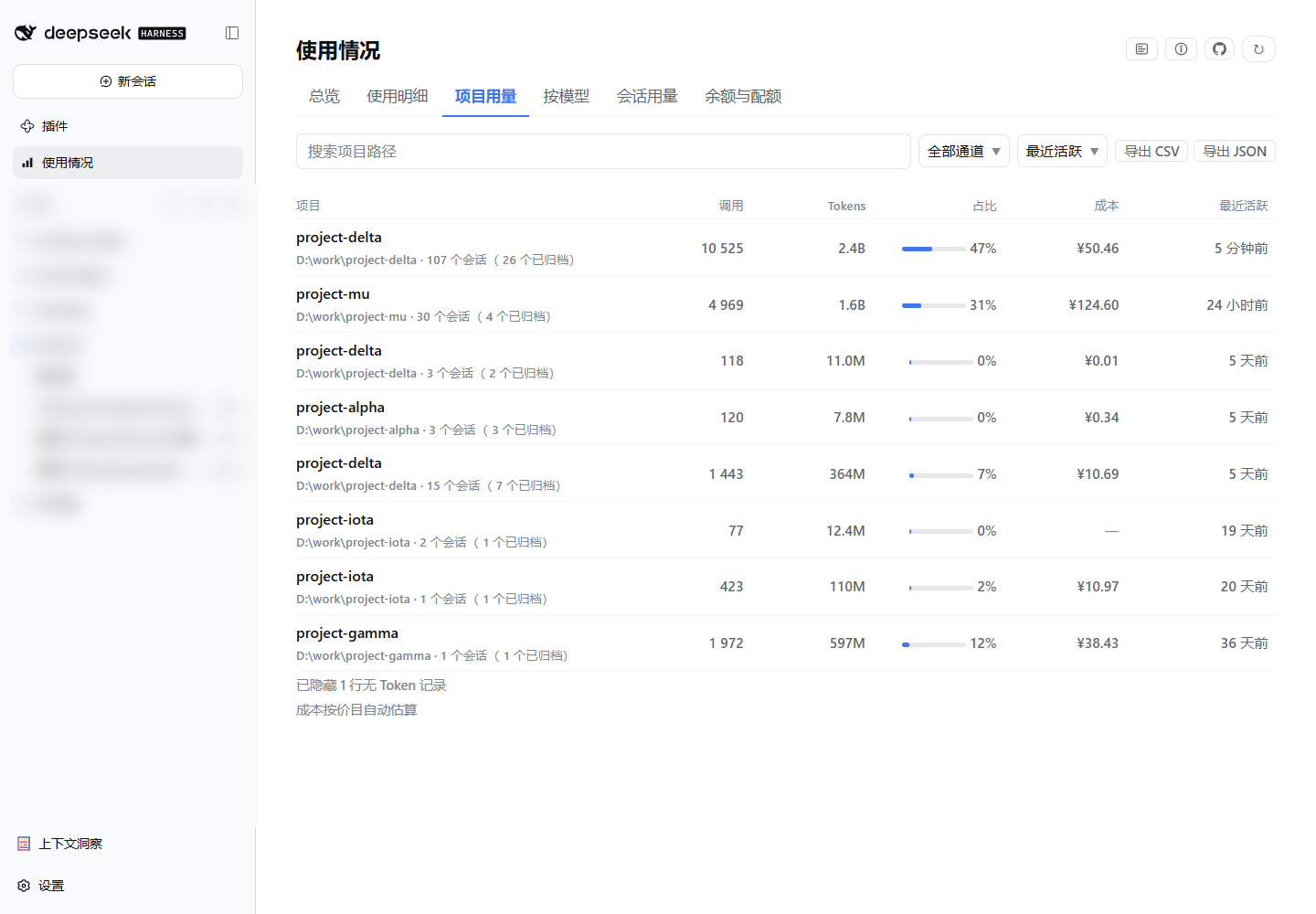This screenshot has height=914, width=1316.
Task: Click the 47% share bar for project-delta
Action: click(934, 249)
